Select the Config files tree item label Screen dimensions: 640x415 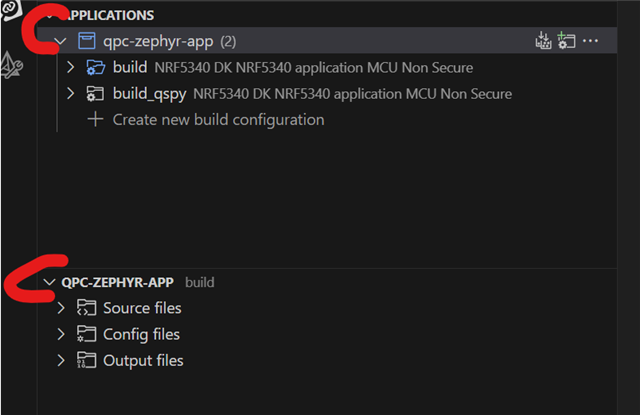pyautogui.click(x=141, y=335)
